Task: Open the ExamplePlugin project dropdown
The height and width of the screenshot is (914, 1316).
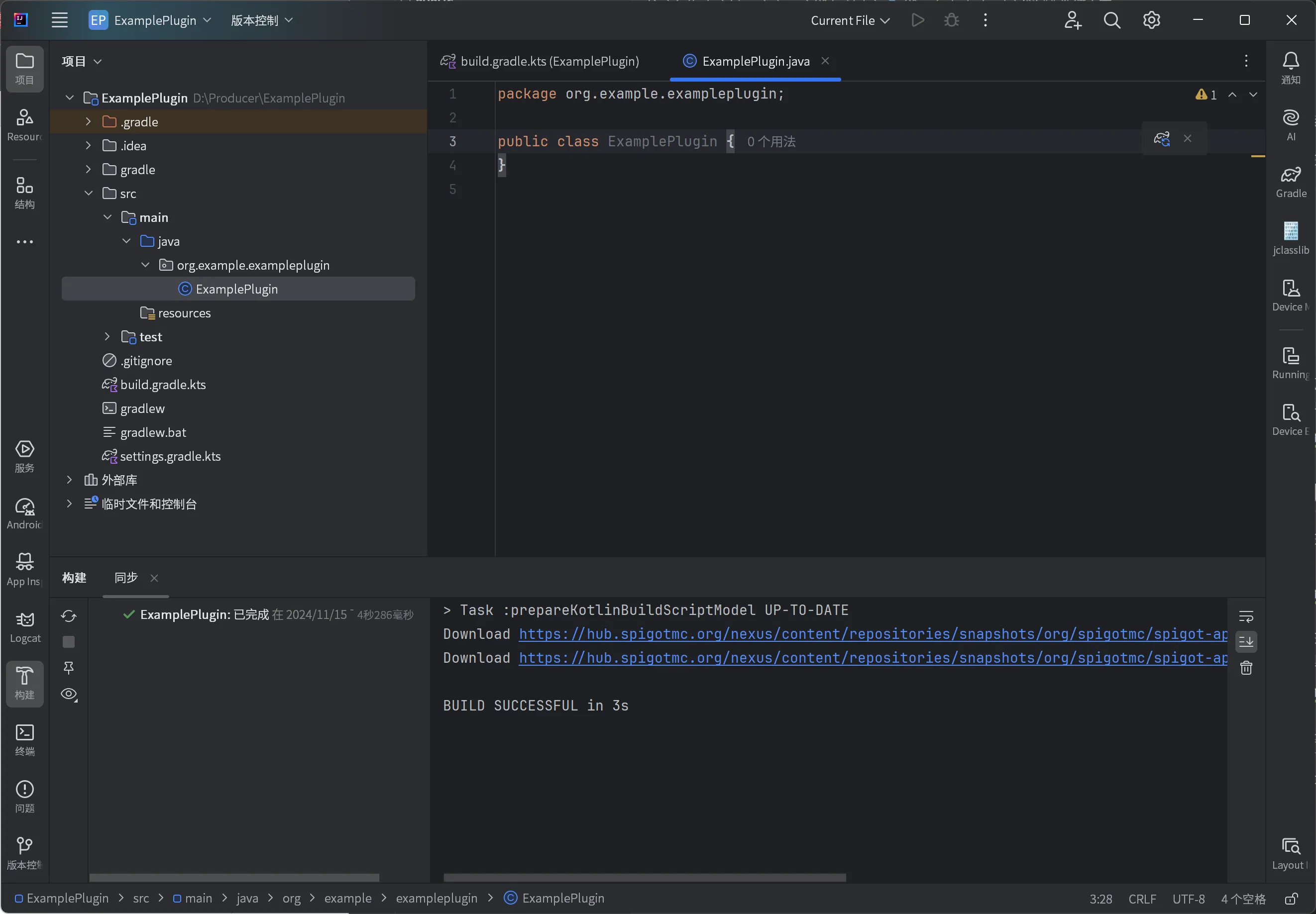Action: point(150,20)
